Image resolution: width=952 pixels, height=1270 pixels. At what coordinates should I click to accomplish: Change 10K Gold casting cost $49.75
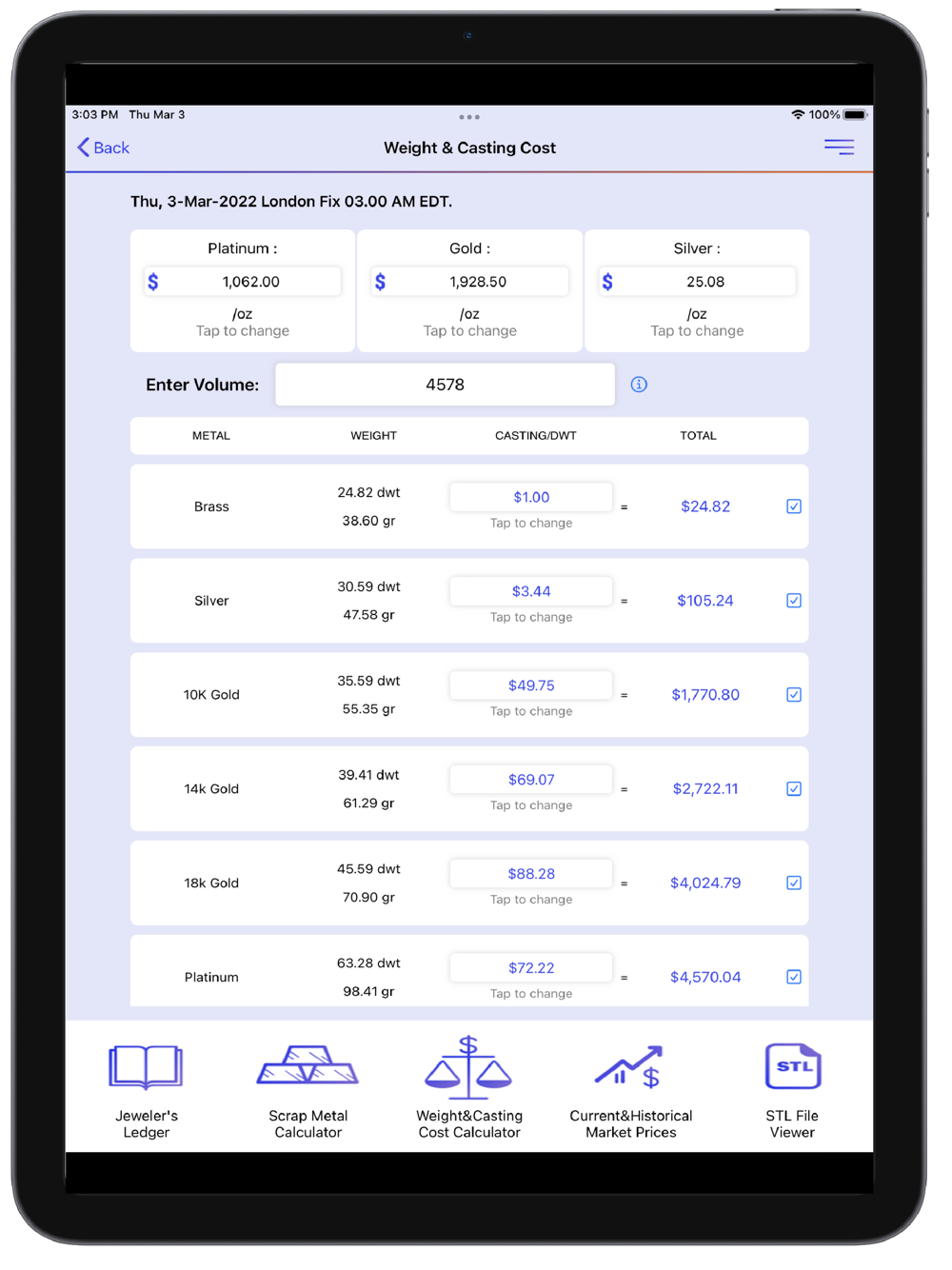pyautogui.click(x=531, y=685)
